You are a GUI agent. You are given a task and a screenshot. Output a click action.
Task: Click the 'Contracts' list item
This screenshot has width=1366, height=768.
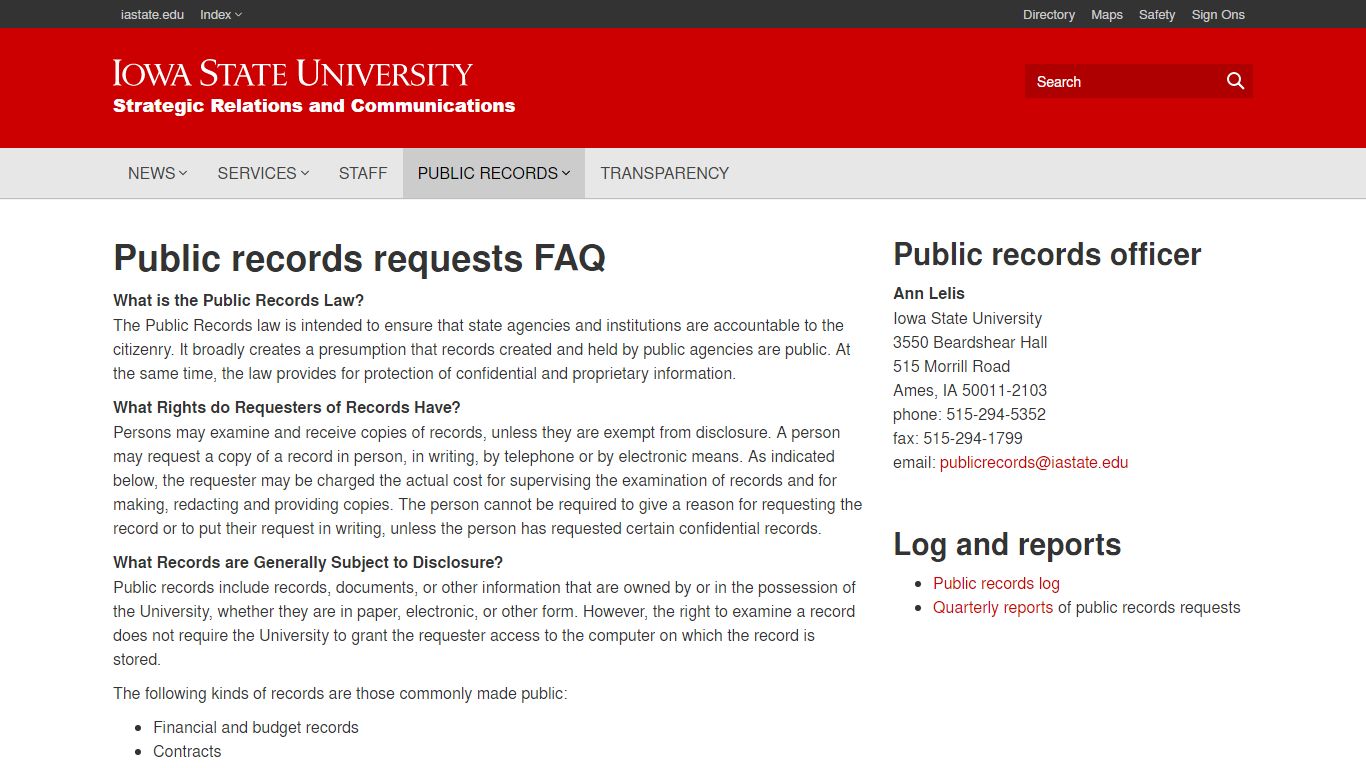(x=187, y=751)
